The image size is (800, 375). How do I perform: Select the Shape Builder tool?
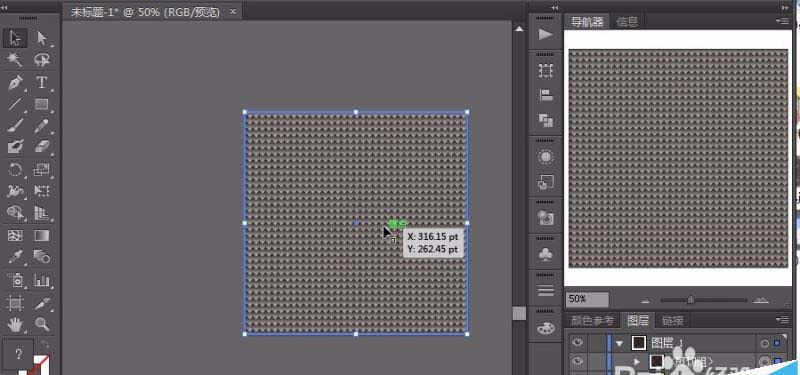(x=15, y=213)
